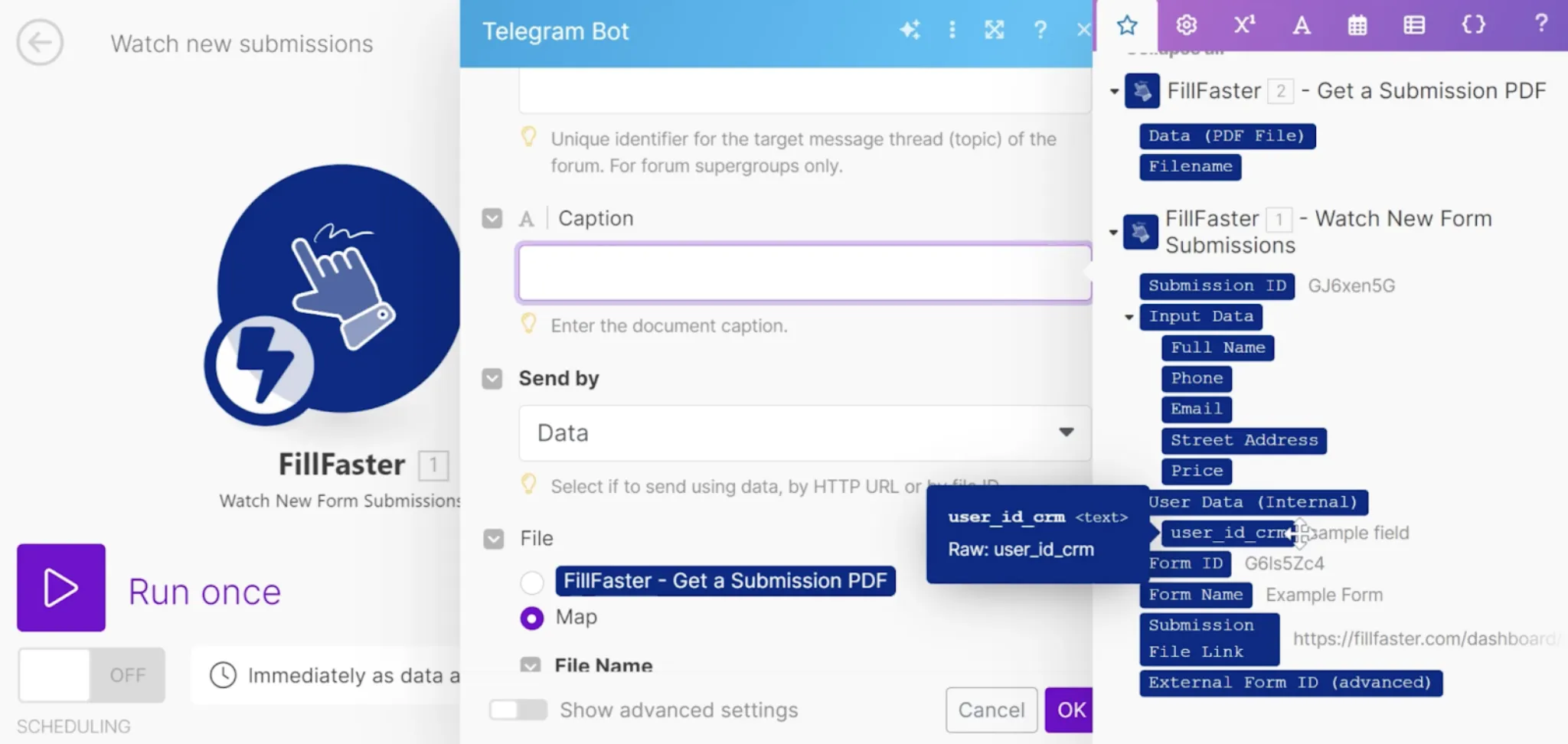Insert the Data (PDF File) variable

(1227, 136)
